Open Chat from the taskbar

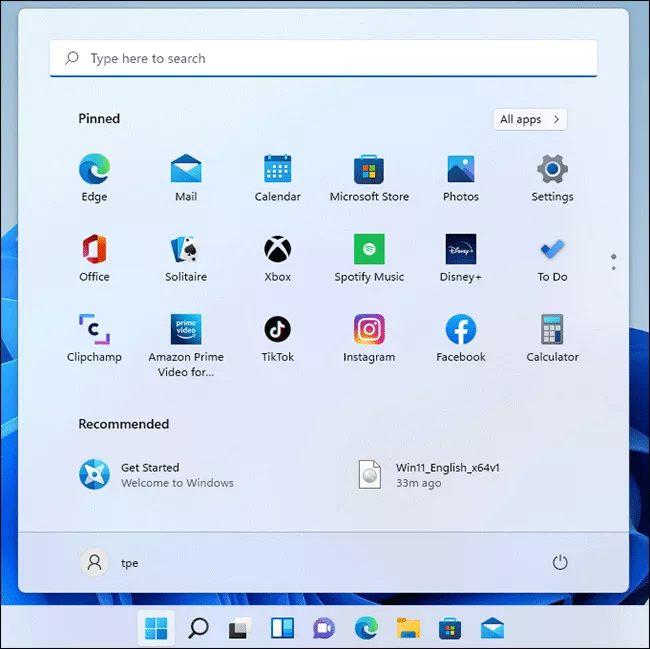tap(324, 628)
